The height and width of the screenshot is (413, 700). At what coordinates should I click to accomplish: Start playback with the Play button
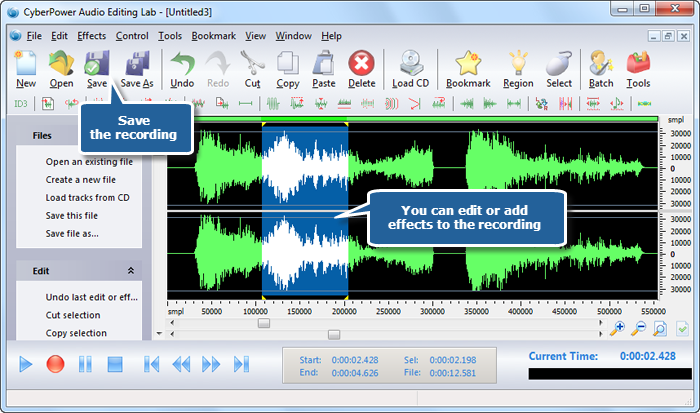click(x=26, y=364)
